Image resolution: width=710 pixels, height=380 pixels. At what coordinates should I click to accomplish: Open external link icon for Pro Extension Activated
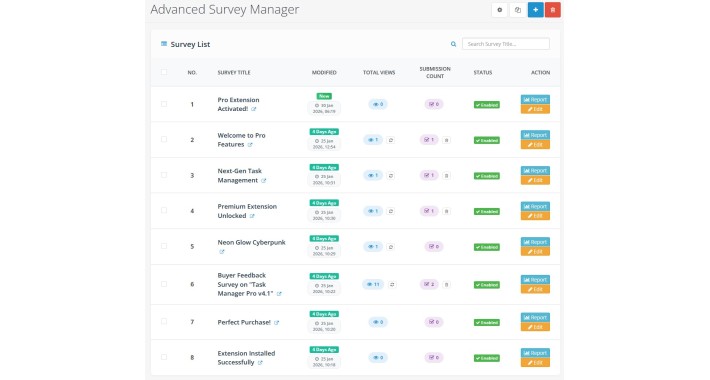[x=254, y=109]
